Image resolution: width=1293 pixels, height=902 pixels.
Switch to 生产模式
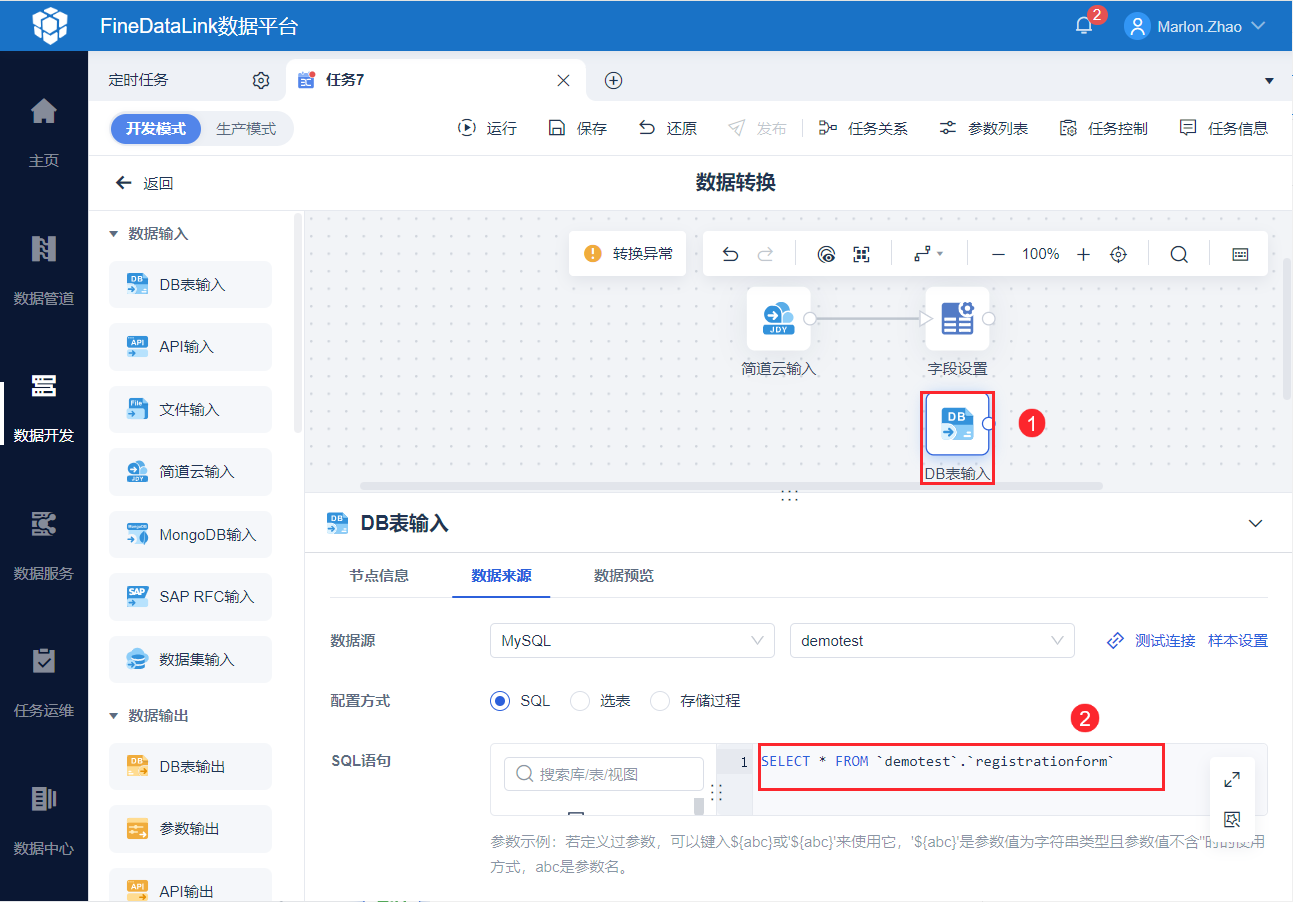coord(246,129)
